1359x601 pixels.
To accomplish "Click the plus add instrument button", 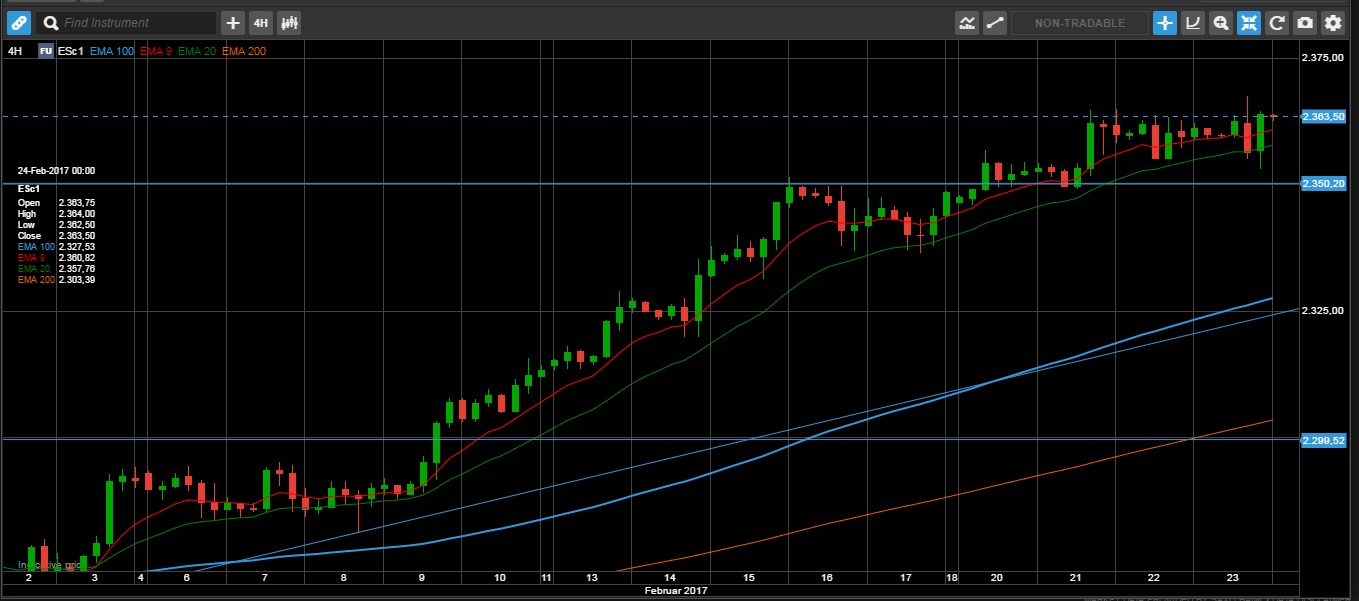I will coord(233,22).
